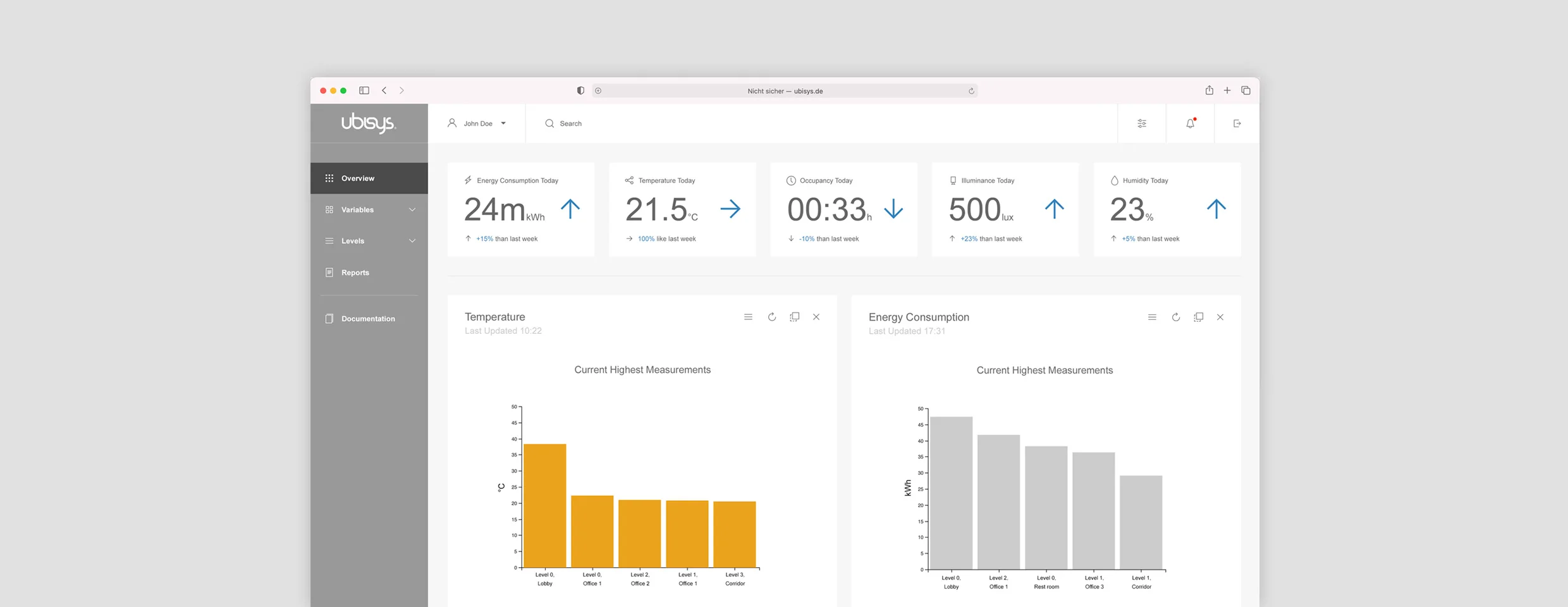Viewport: 1568px width, 607px height.
Task: Select Overview in the sidebar
Action: click(369, 178)
